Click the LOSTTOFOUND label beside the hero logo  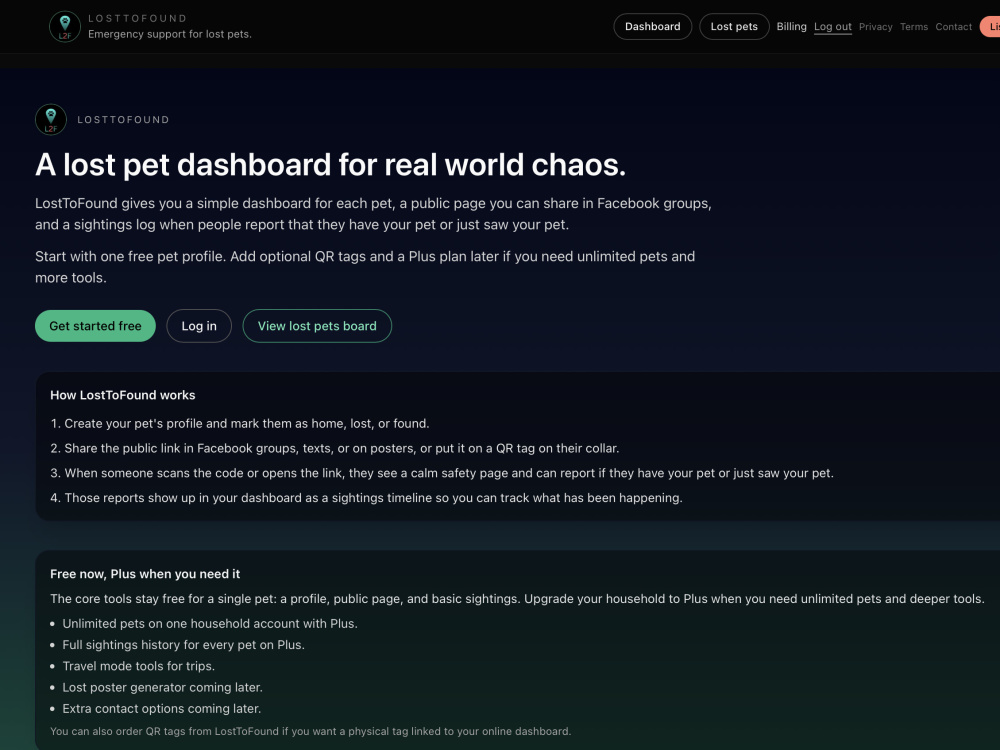[123, 120]
